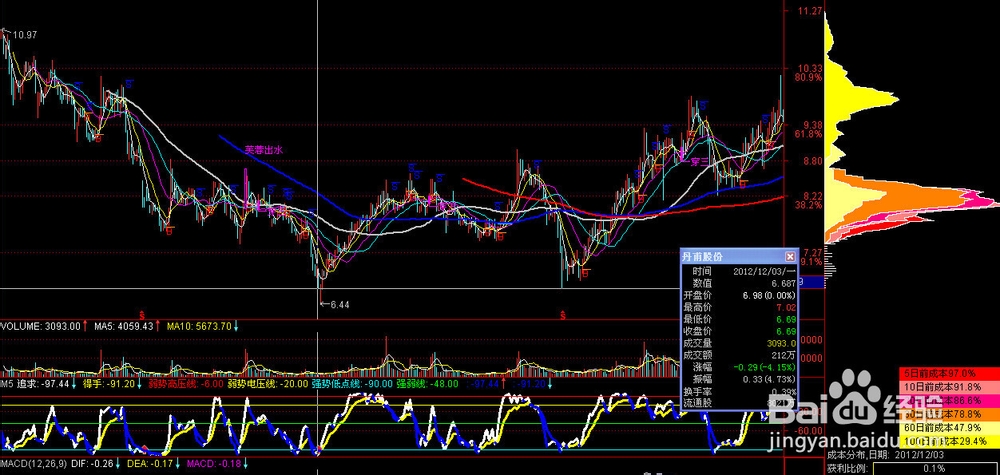
Task: Click the 丹甫股份 popup title bar
Action: click(x=739, y=256)
